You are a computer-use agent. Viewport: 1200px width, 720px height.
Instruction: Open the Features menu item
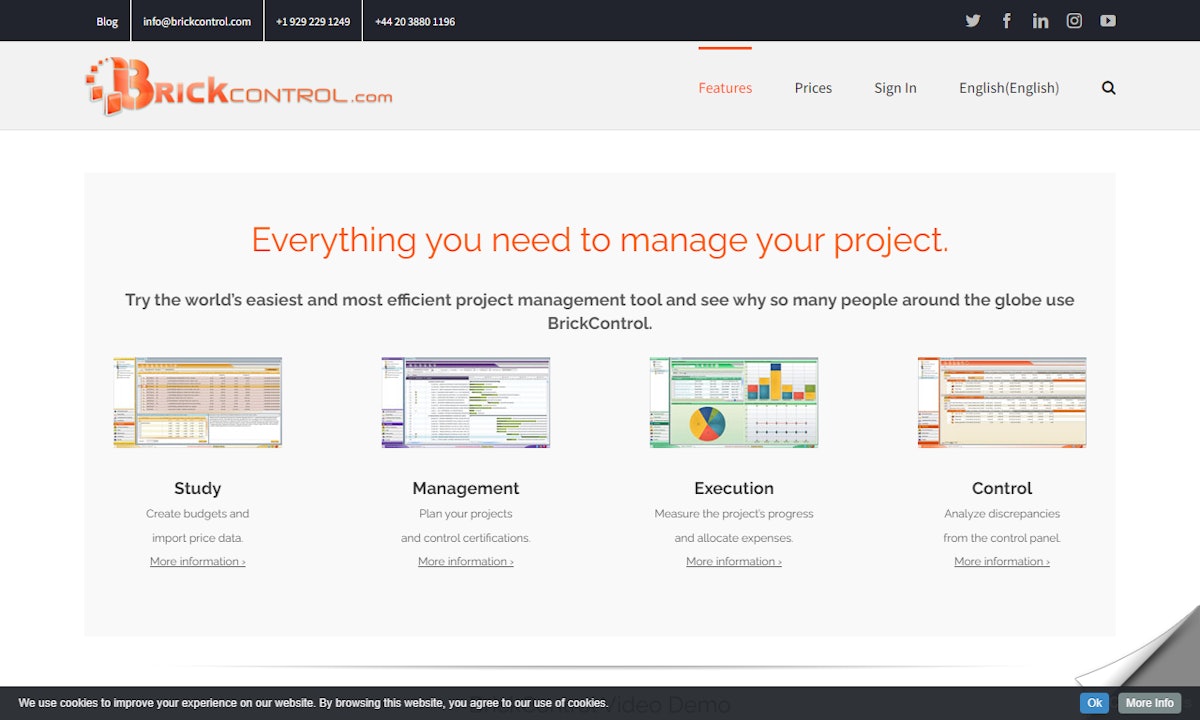[x=725, y=88]
